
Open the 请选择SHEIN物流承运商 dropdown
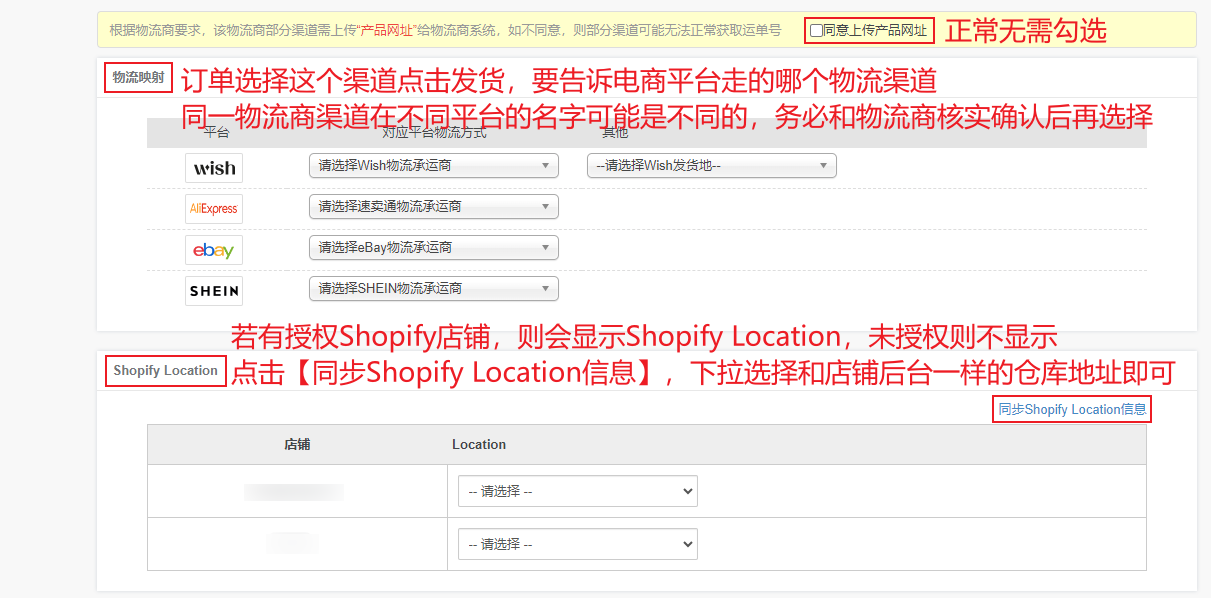pos(434,289)
